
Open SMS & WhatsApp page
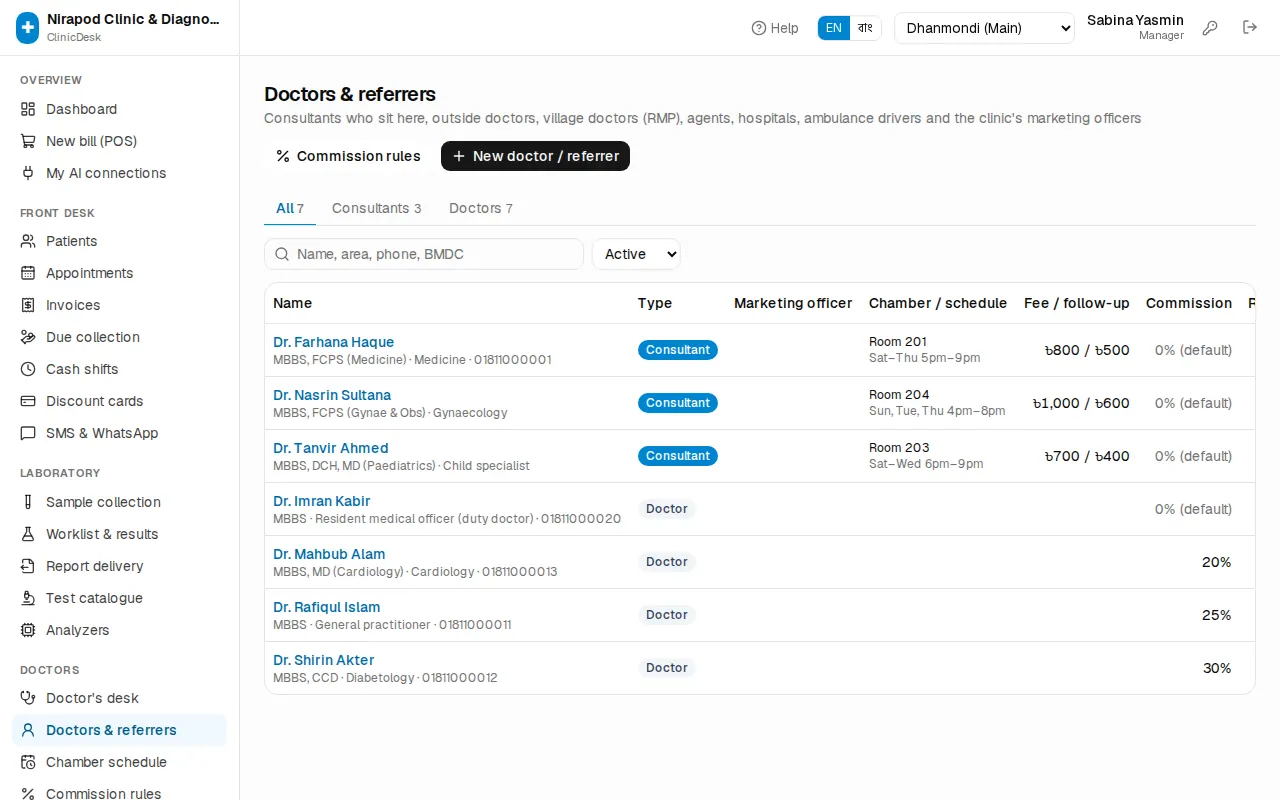coord(119,433)
